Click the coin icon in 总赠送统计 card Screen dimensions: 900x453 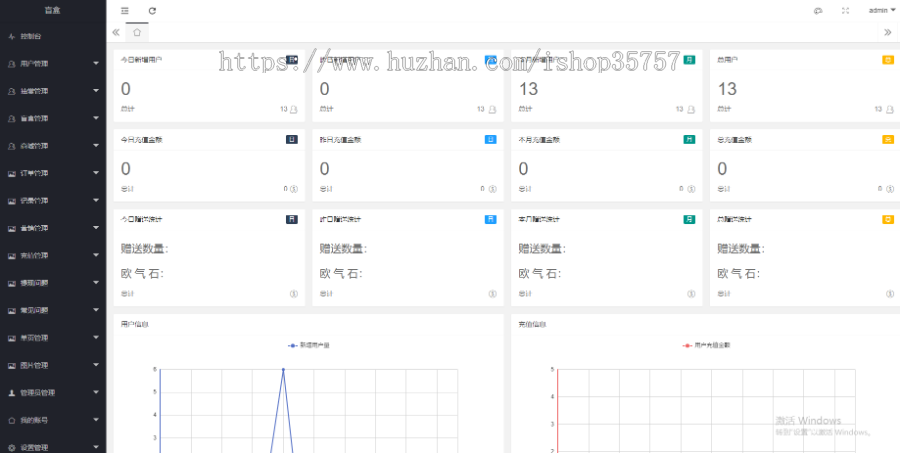(890, 294)
